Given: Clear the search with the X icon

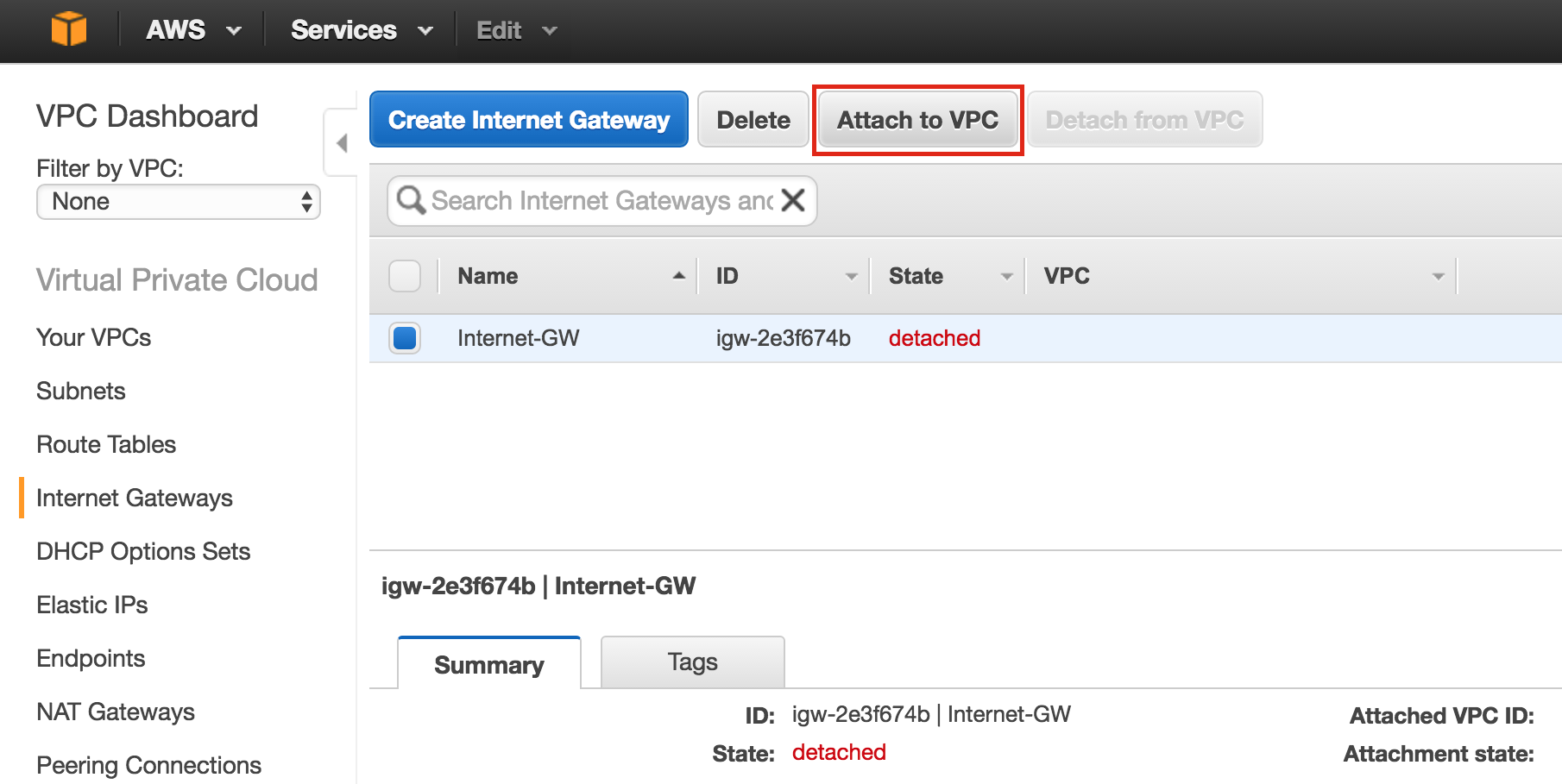Looking at the screenshot, I should (x=792, y=200).
